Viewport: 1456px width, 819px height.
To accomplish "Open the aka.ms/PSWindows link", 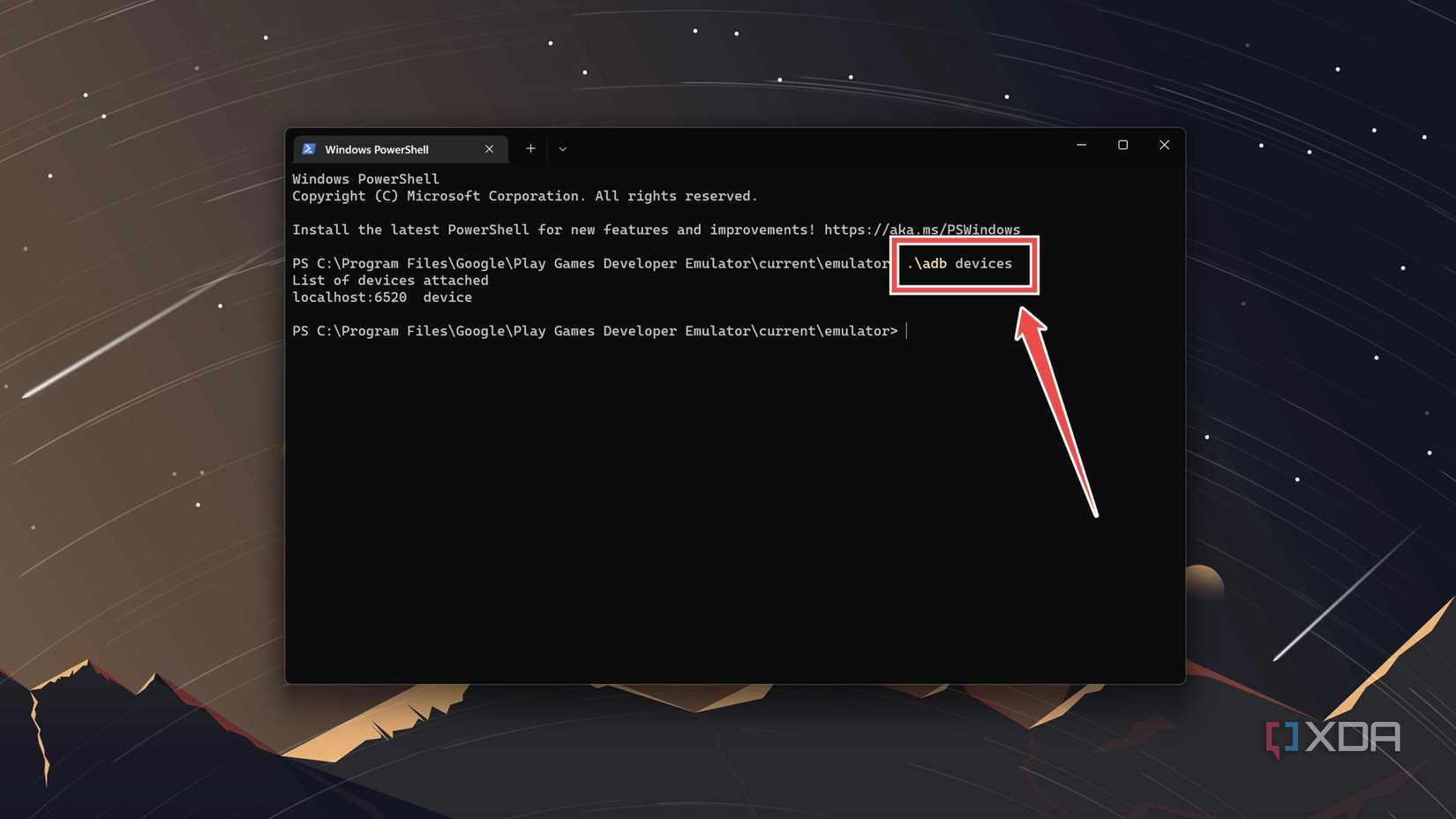I will (x=922, y=229).
